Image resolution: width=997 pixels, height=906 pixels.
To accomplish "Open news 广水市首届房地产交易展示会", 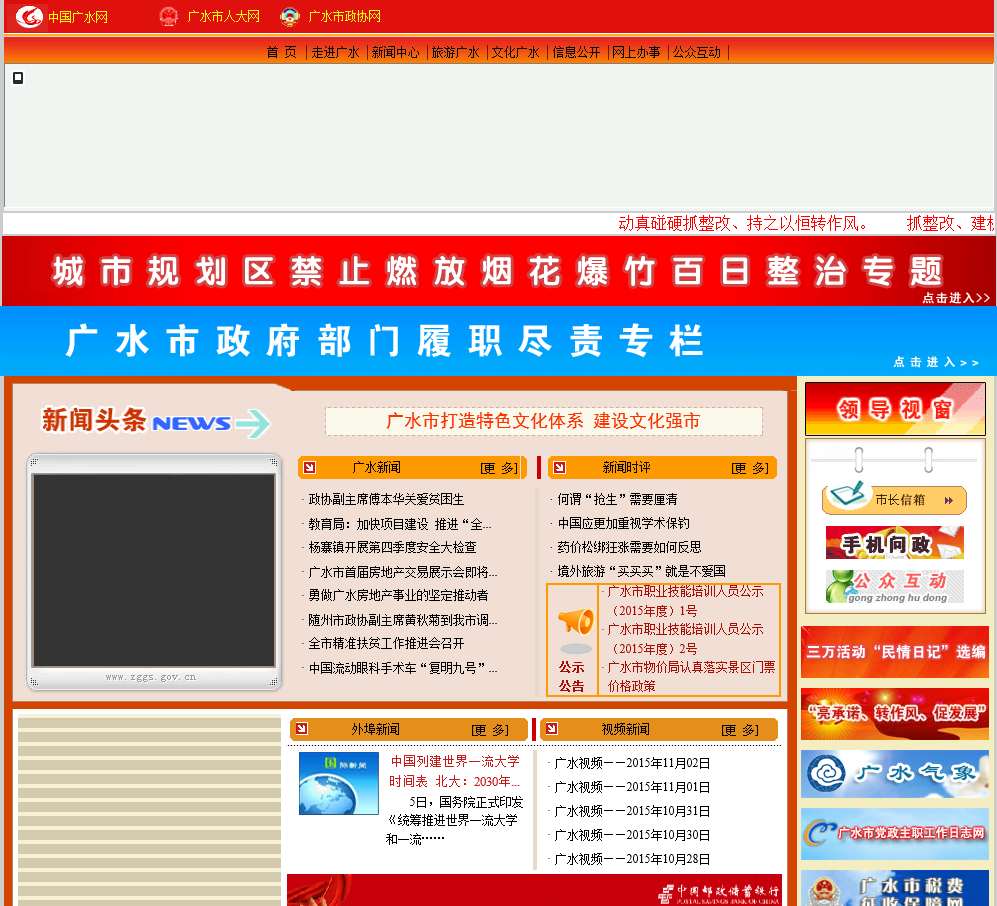I will pos(402,572).
